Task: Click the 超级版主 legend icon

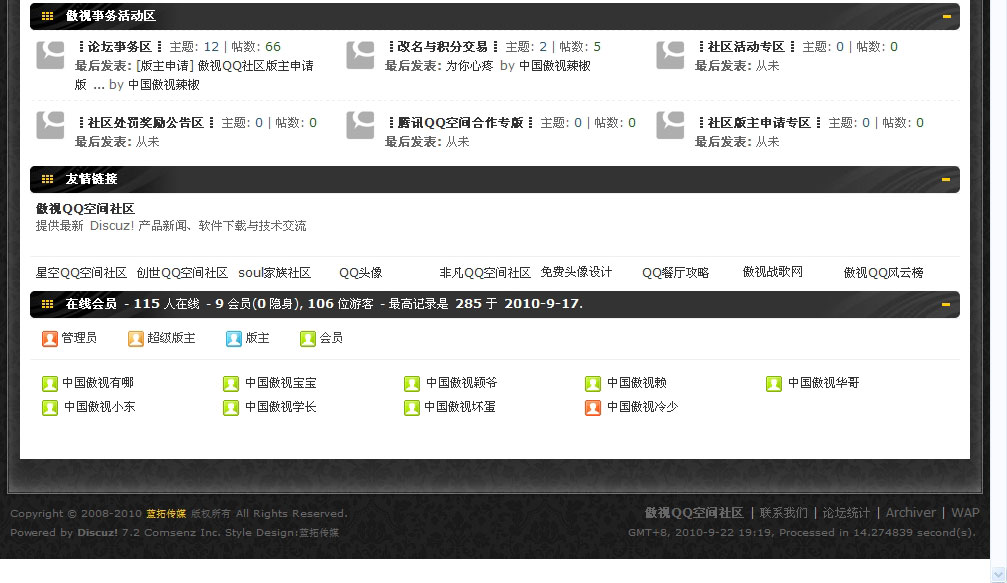Action: 136,338
